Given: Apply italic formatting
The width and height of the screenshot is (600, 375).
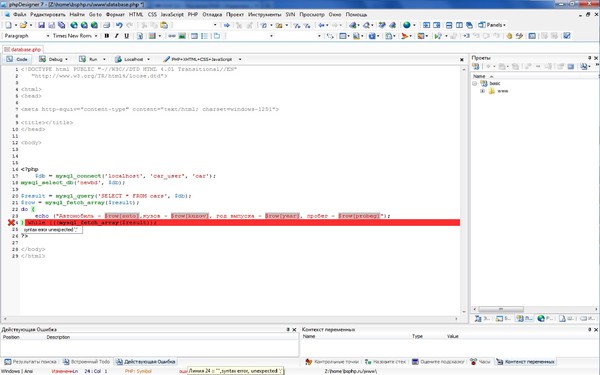Looking at the screenshot, I should (x=116, y=36).
